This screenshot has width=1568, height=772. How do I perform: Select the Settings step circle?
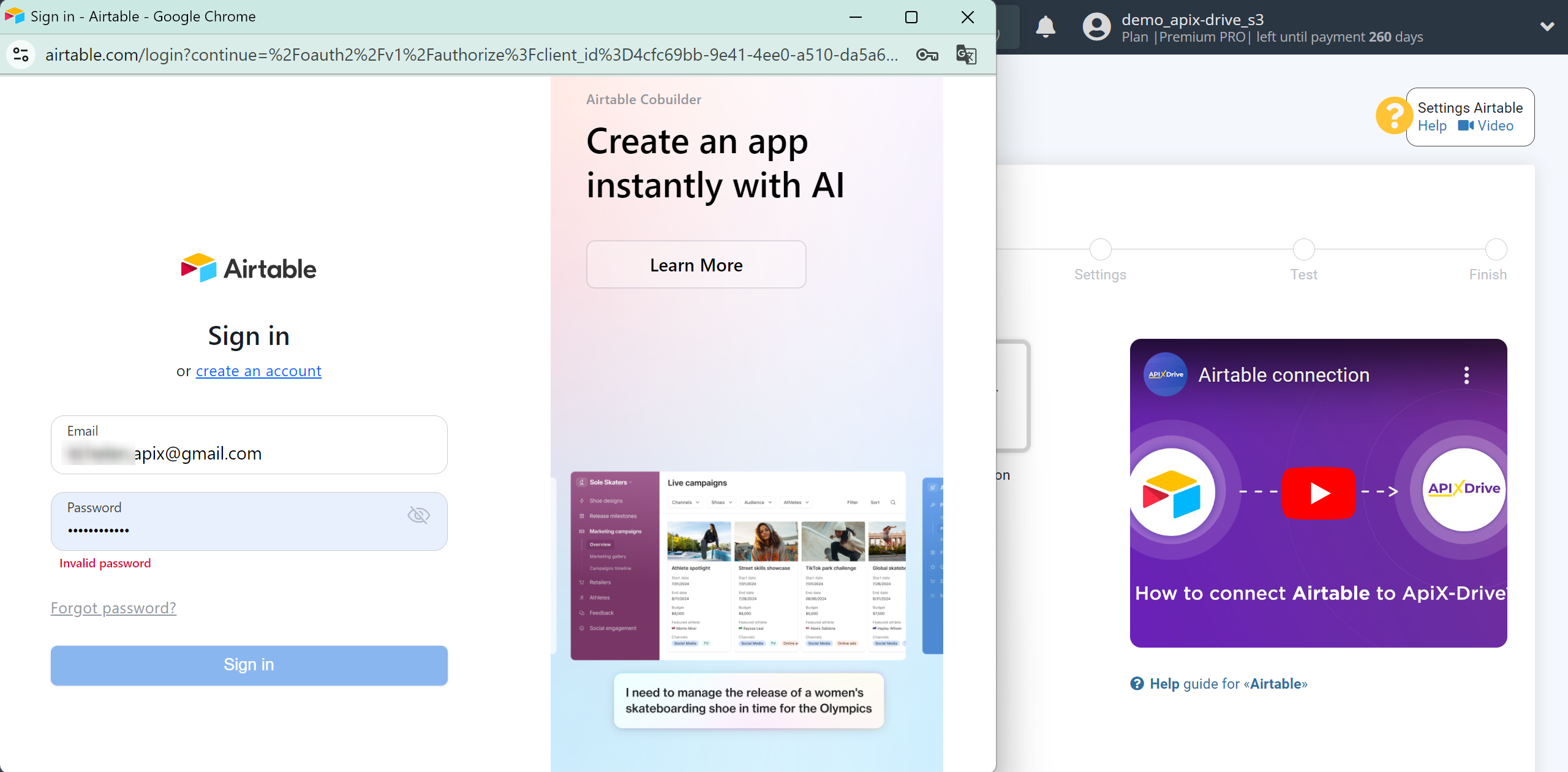pyautogui.click(x=1101, y=249)
